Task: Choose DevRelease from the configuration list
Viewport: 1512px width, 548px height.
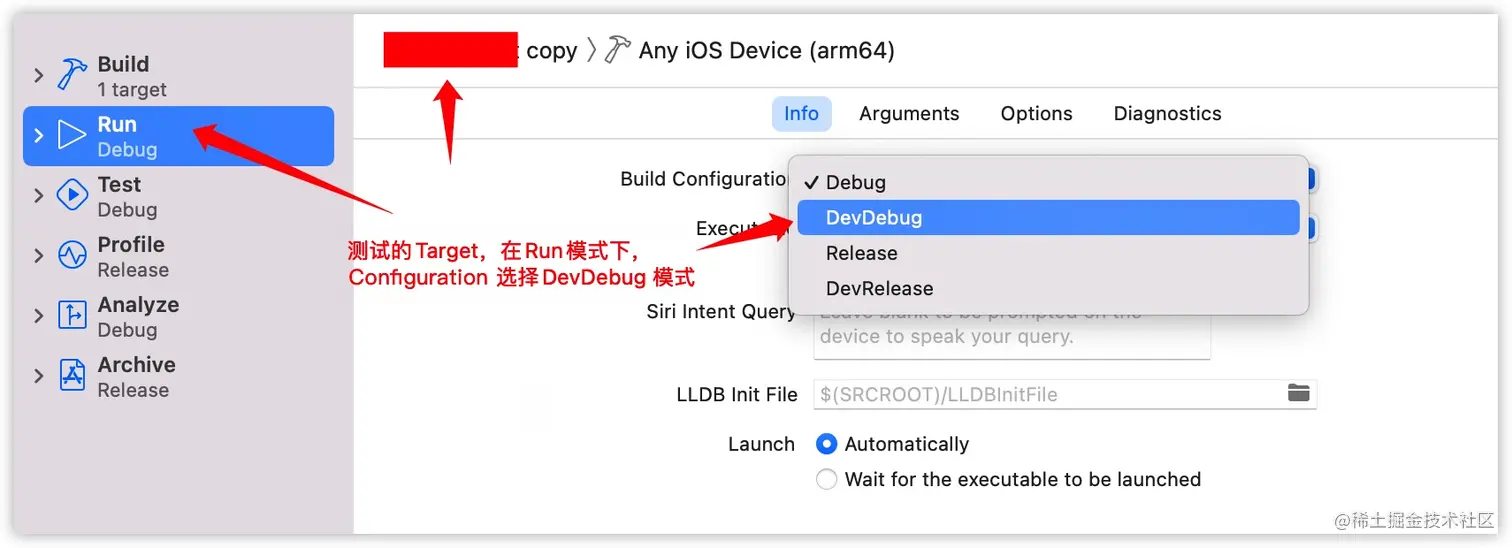Action: [x=1048, y=288]
